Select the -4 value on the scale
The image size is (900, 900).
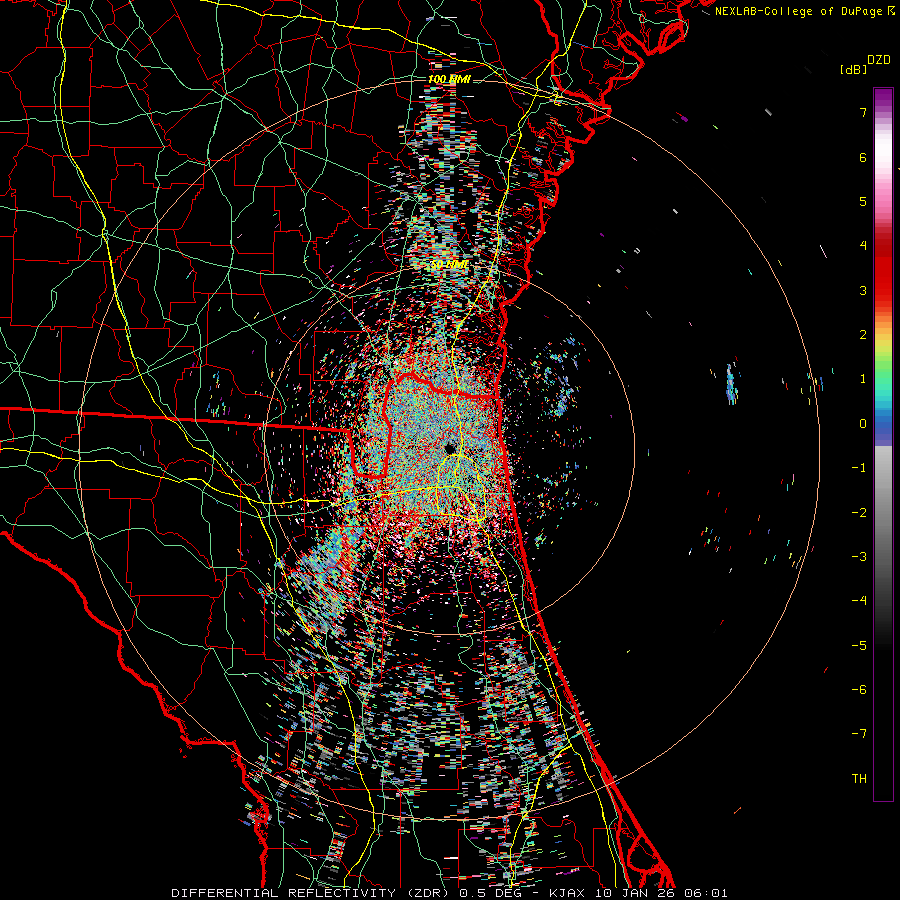859,601
